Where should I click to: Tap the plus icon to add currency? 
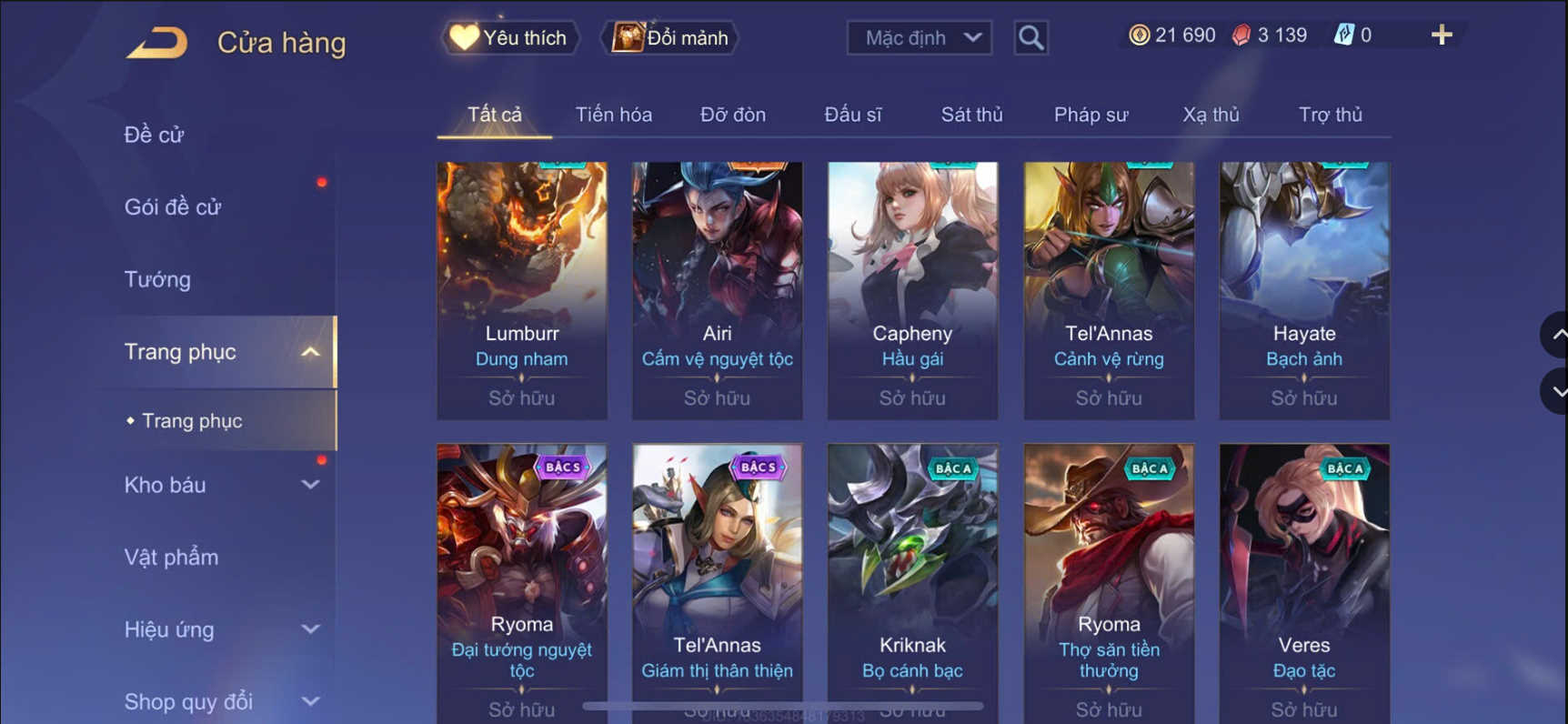(x=1442, y=35)
